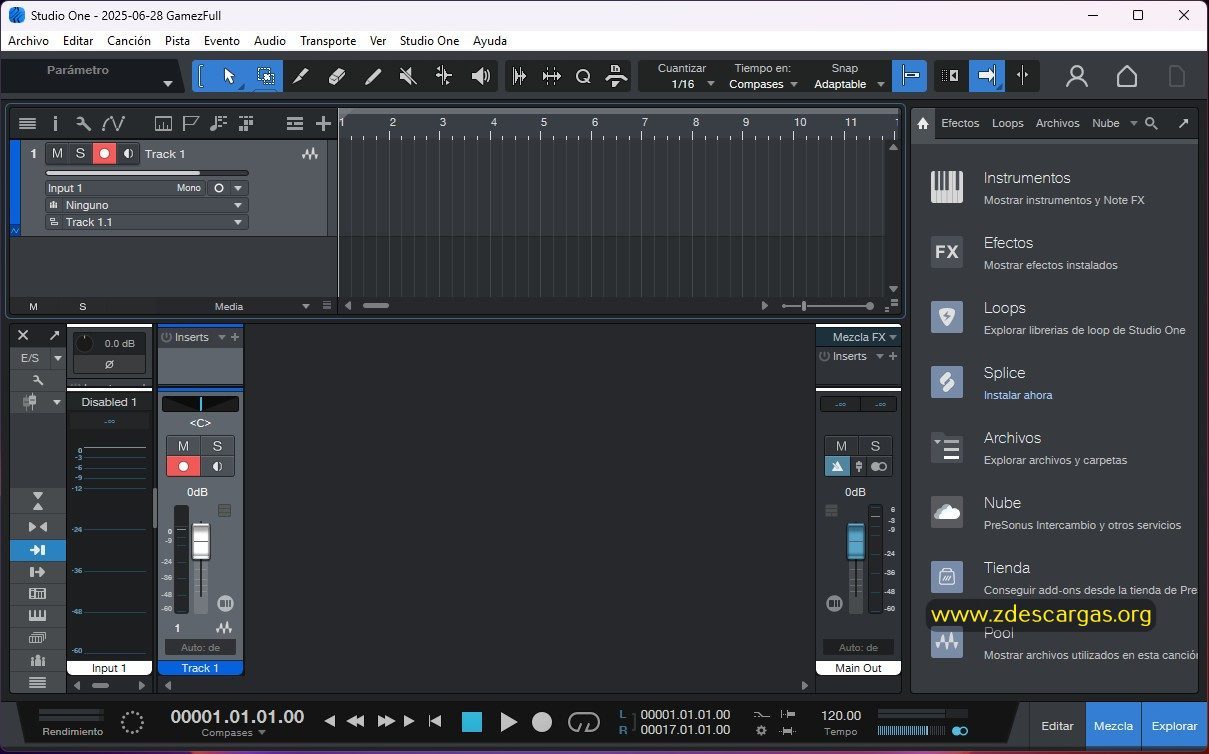Click the Quantize Q icon
Screen dimensions: 1209x754
(583, 76)
